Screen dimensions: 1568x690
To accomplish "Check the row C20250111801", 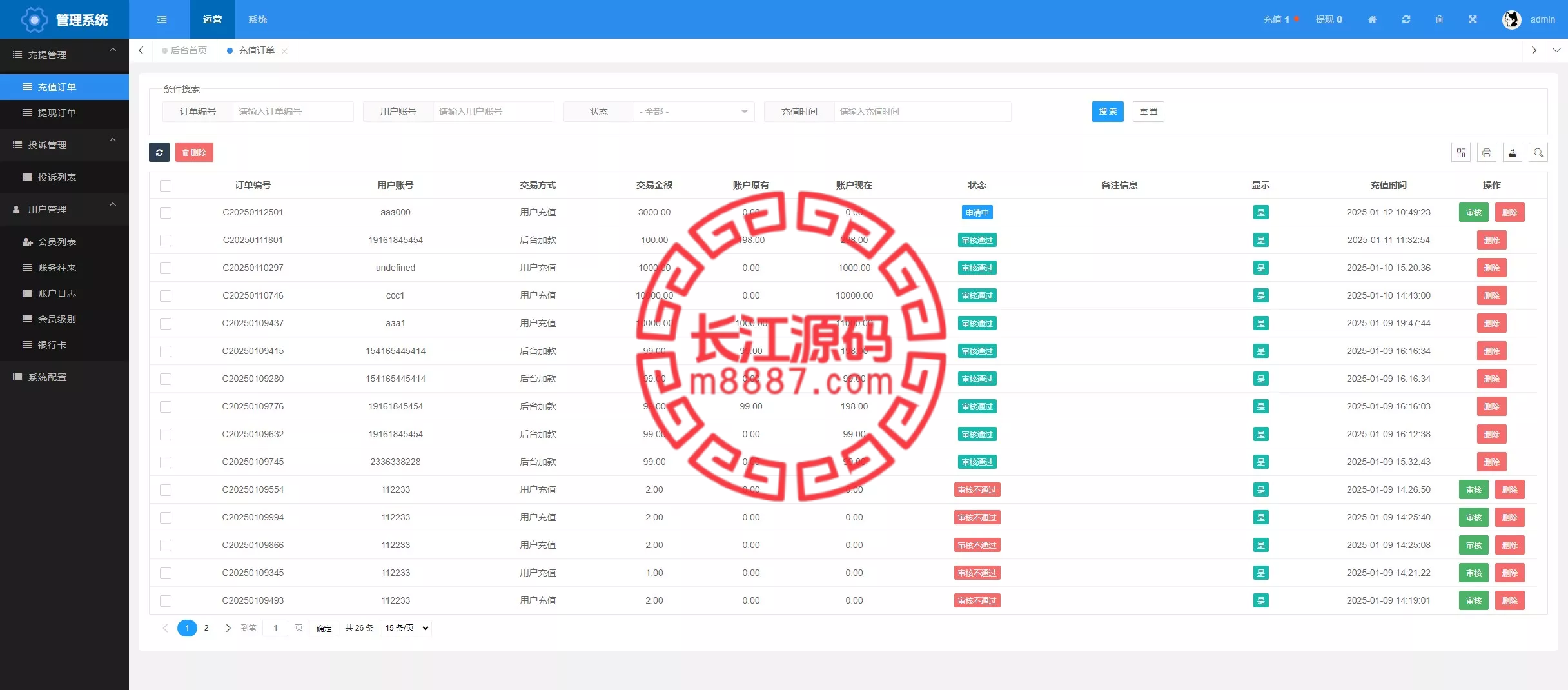I will pos(166,241).
